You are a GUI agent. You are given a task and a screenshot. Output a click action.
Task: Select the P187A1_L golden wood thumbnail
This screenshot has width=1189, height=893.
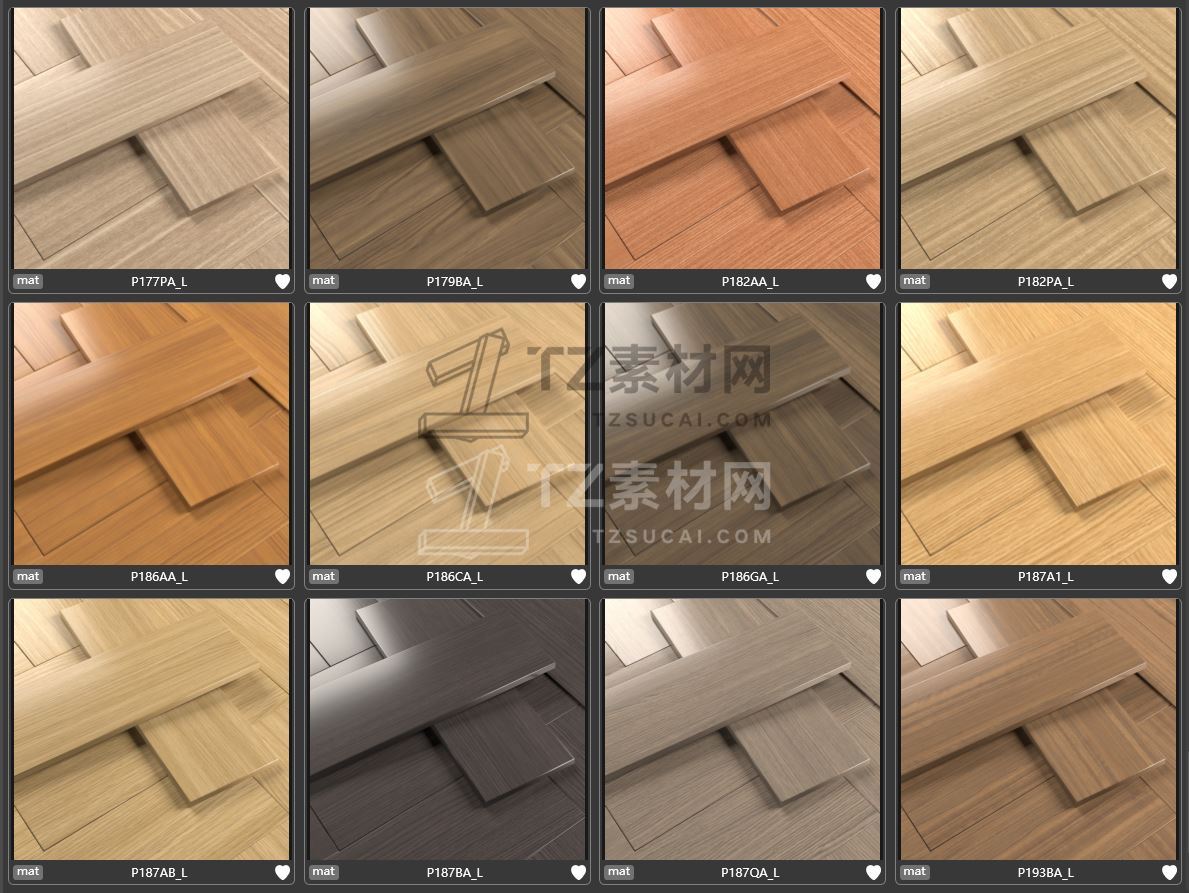coord(1038,434)
